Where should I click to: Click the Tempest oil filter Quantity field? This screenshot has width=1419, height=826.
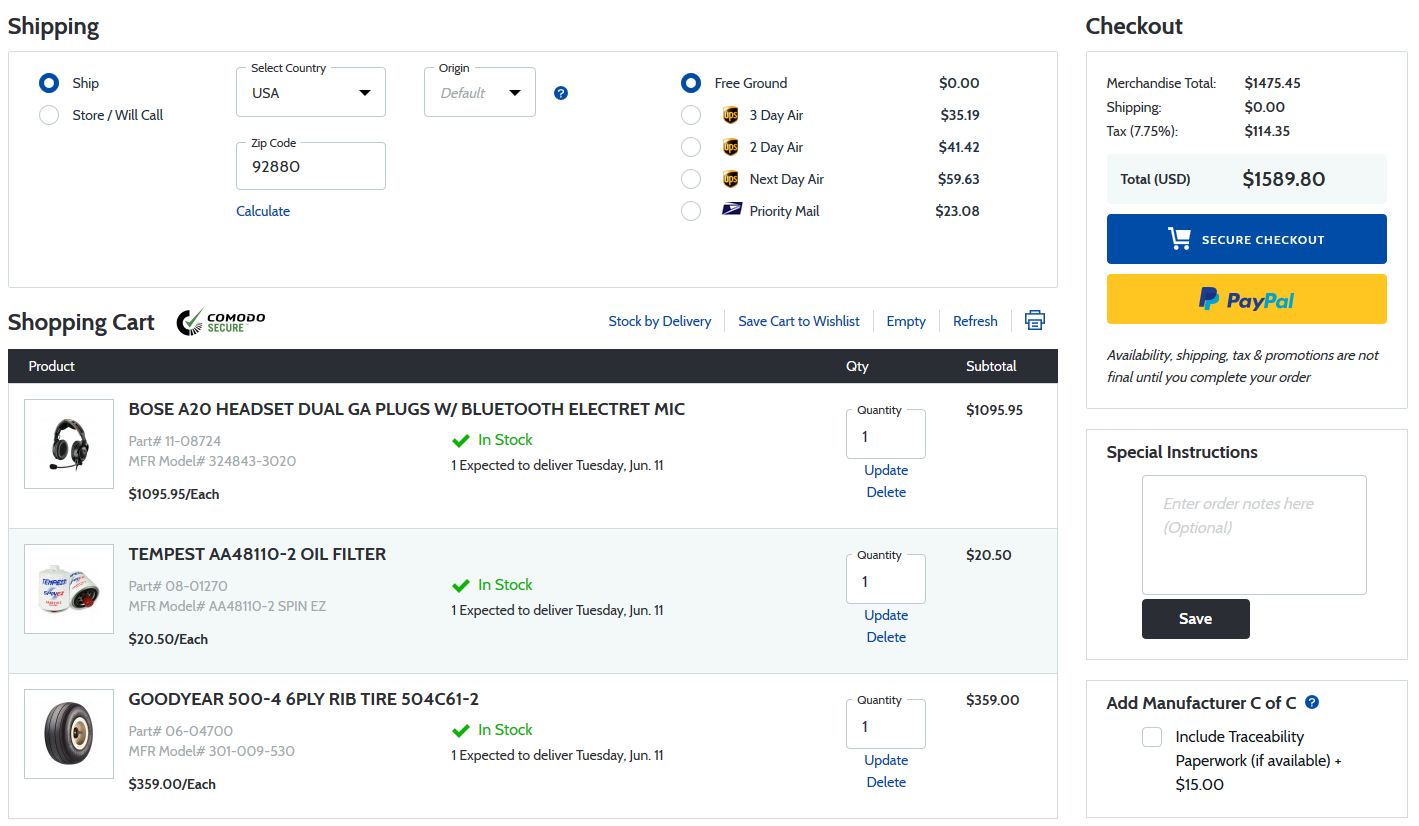click(886, 580)
